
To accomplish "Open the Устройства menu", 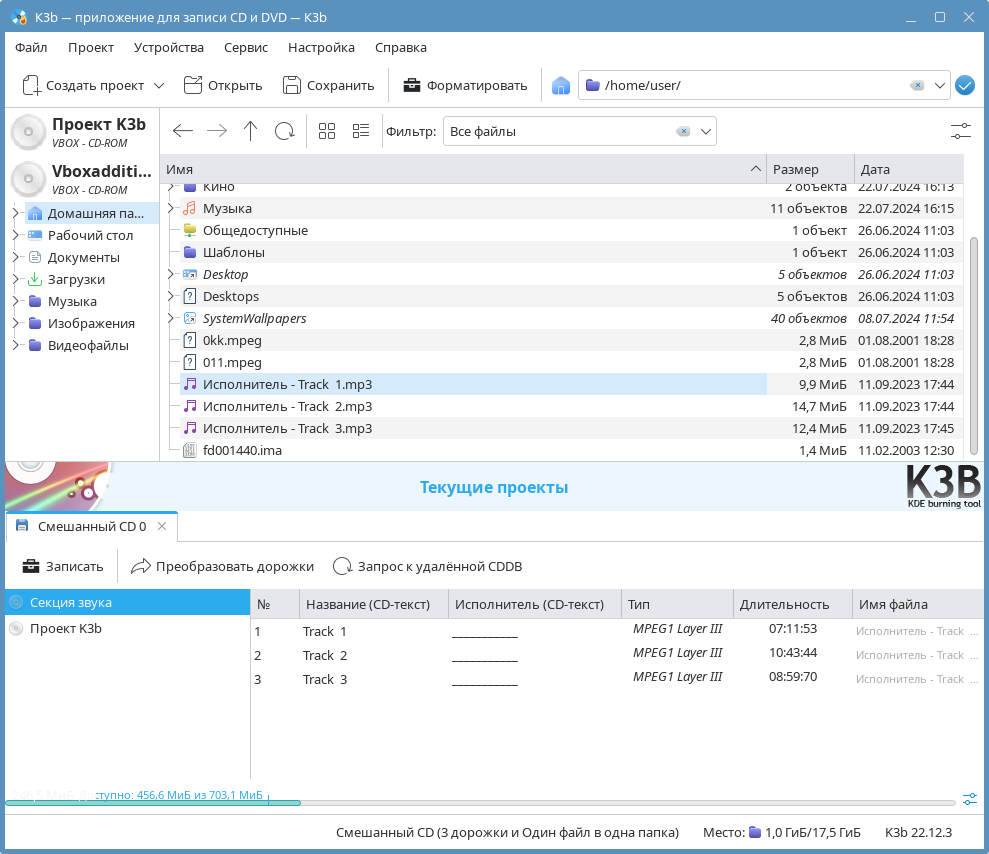I will click(x=168, y=47).
